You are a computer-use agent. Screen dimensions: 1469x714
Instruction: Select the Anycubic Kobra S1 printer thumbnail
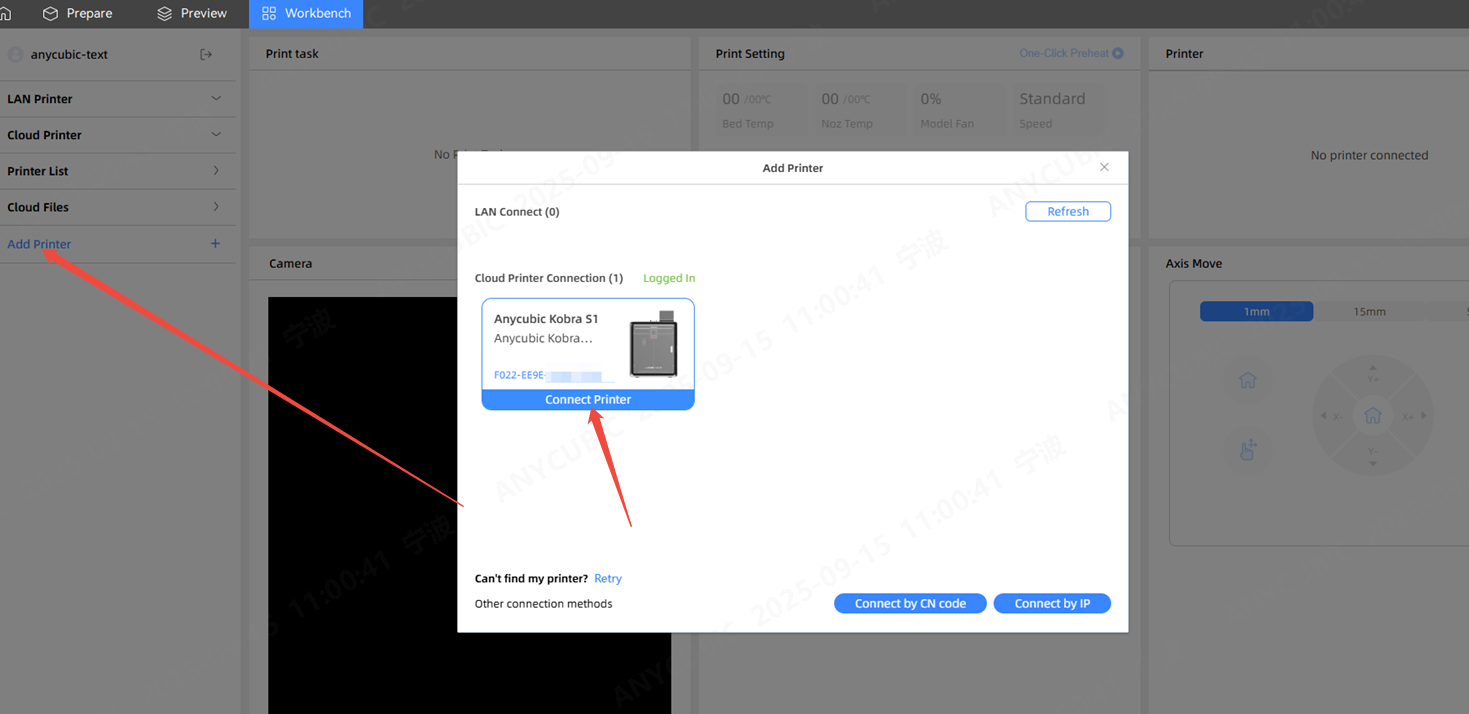coord(654,344)
